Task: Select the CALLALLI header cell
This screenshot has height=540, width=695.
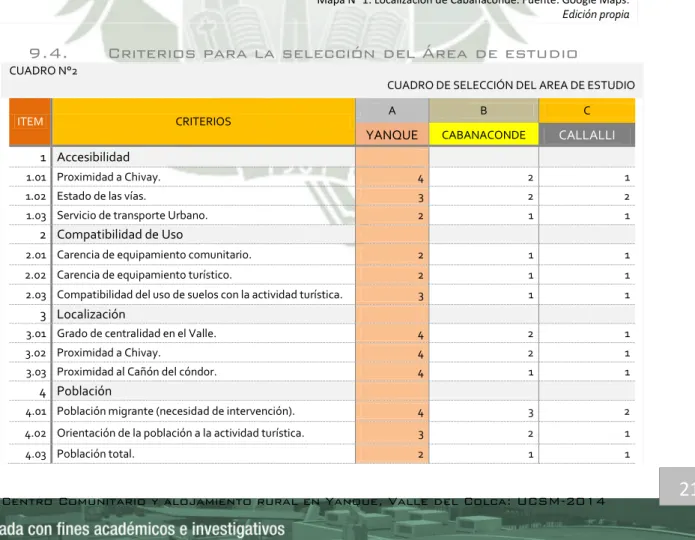Action: pos(587,135)
